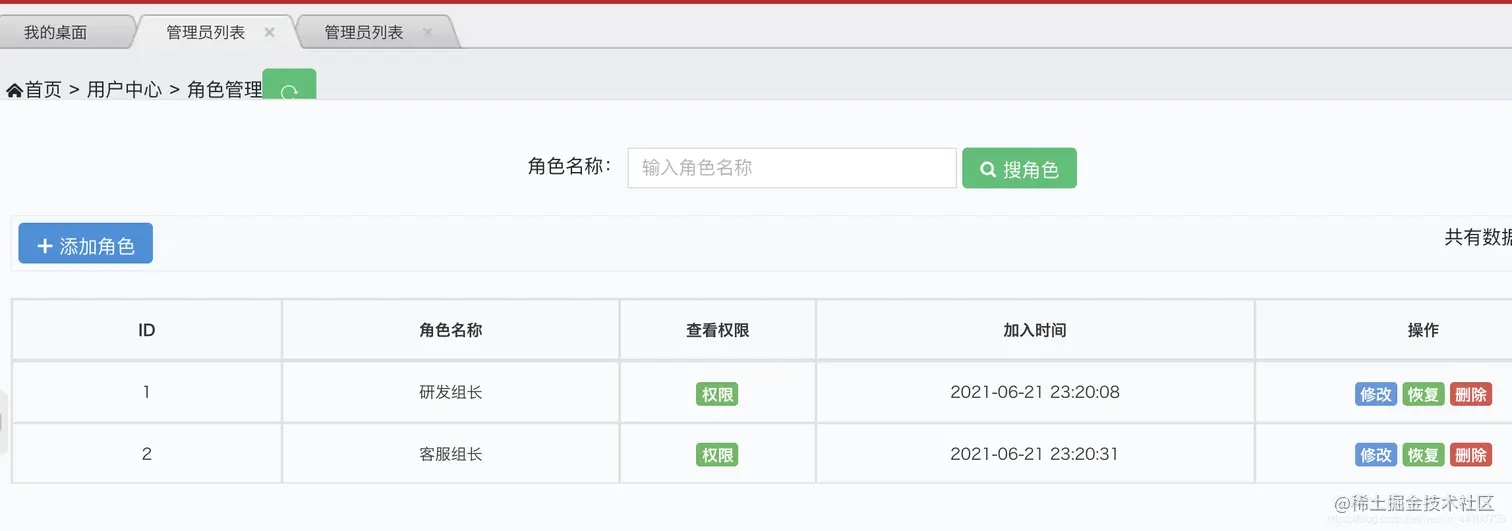The height and width of the screenshot is (531, 1512).
Task: Click the date 2021-06-21 23:20:08
Action: click(1035, 392)
